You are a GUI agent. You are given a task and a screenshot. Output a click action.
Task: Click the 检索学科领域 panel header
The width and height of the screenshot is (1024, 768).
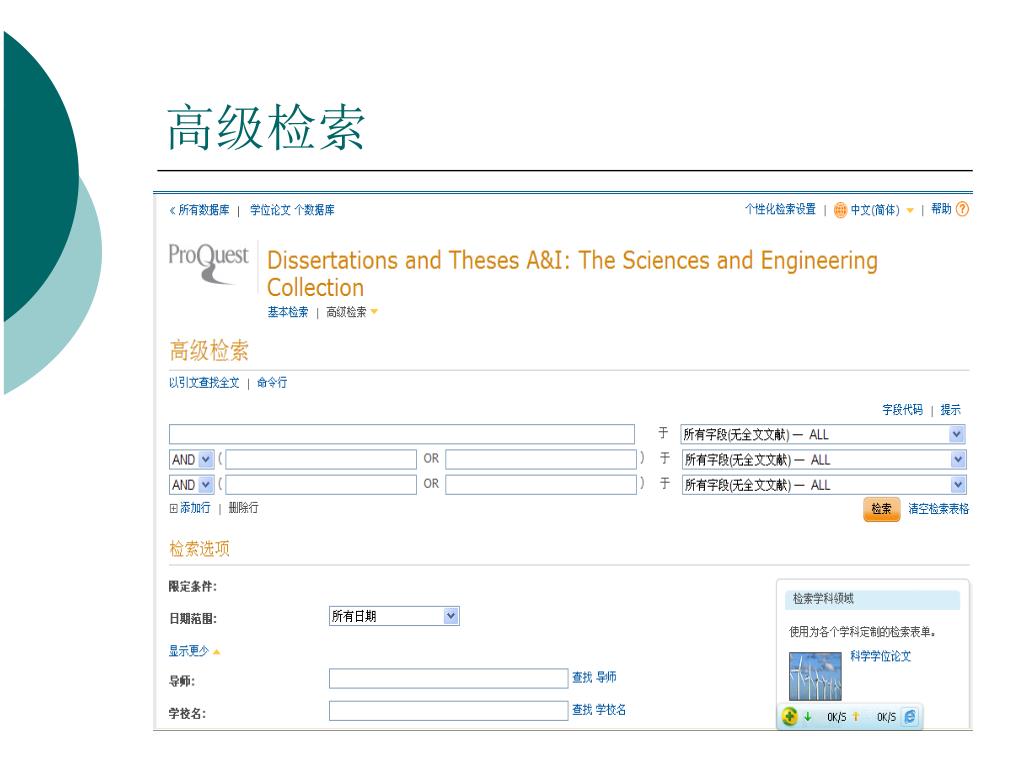tap(872, 599)
